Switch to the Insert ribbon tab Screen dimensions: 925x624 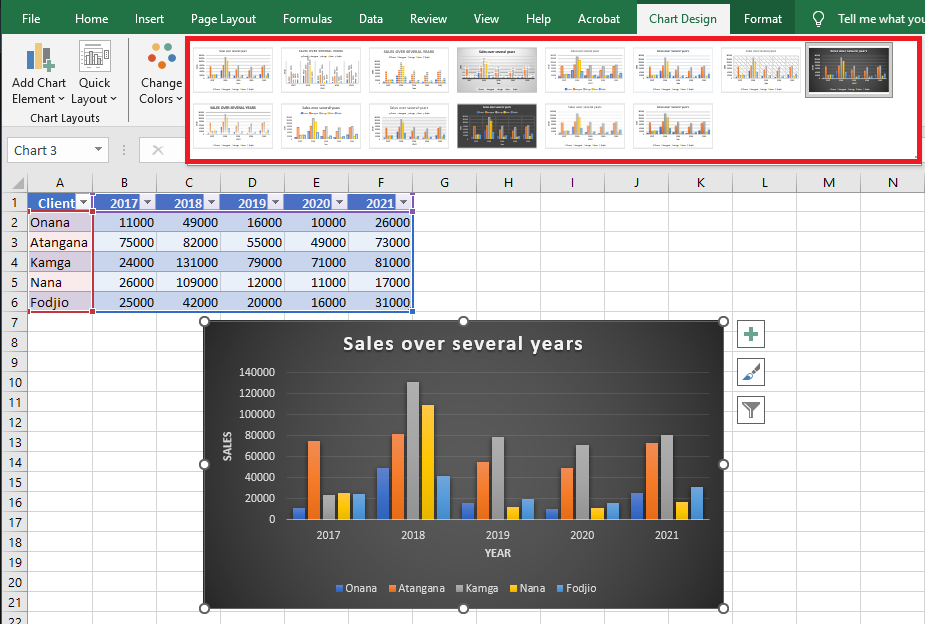pyautogui.click(x=149, y=19)
